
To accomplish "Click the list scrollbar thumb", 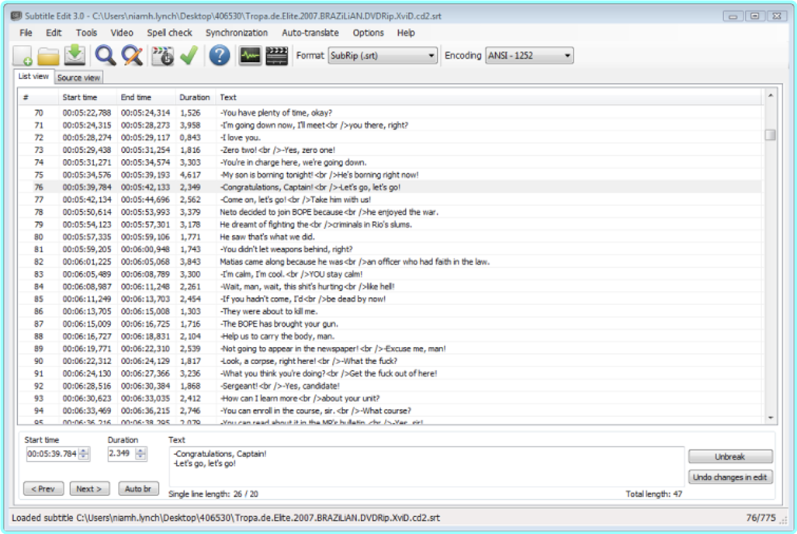I will (x=770, y=135).
